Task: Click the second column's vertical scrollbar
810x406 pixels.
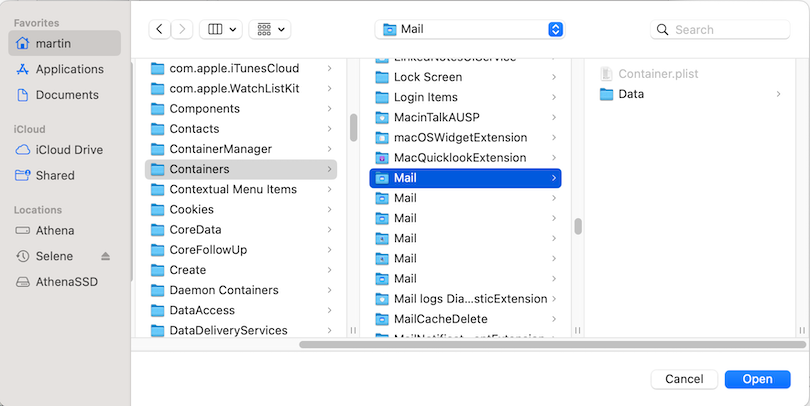Action: click(578, 226)
